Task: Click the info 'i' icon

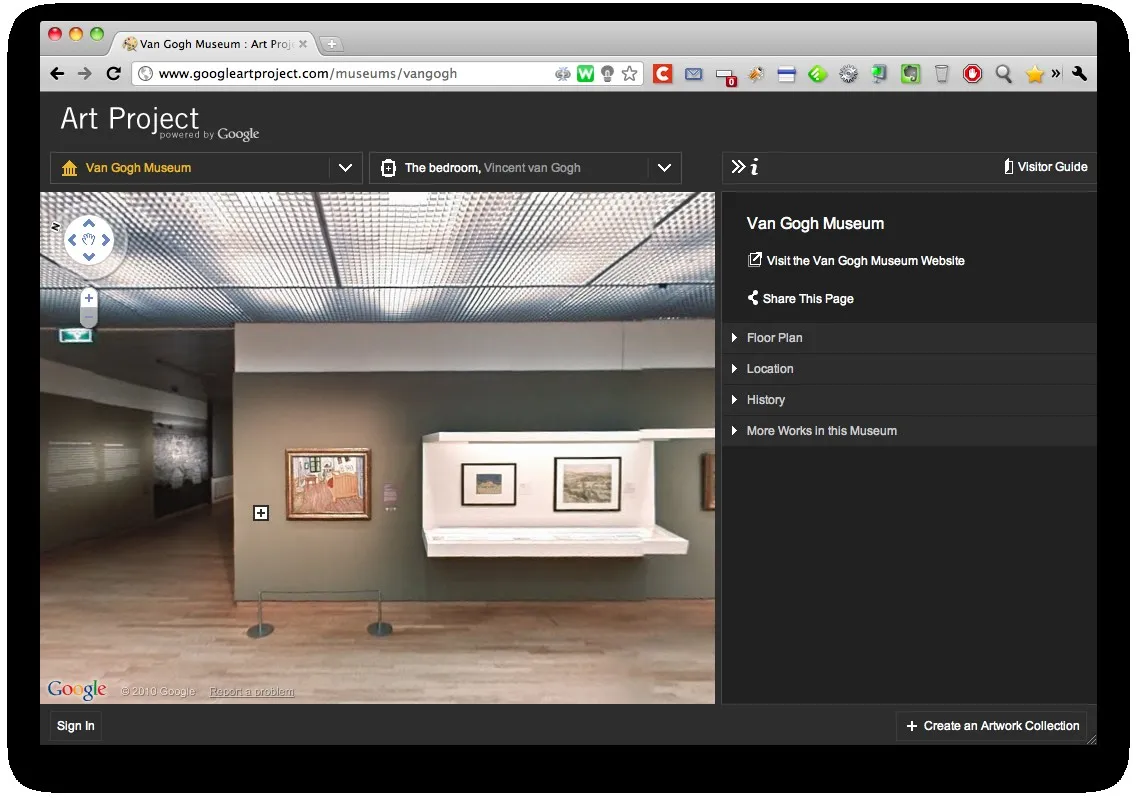Action: [x=754, y=167]
